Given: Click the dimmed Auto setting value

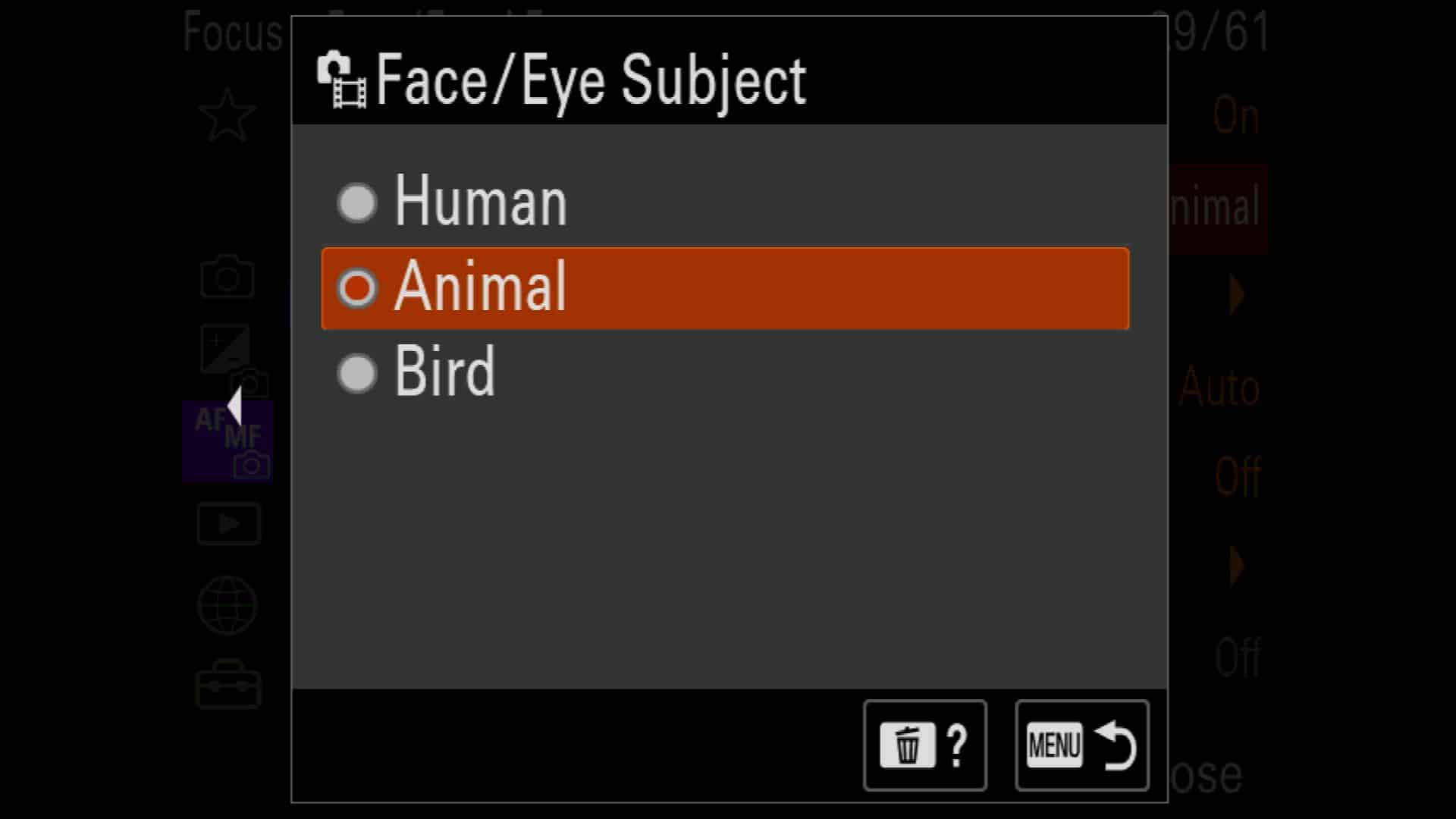Looking at the screenshot, I should 1219,388.
